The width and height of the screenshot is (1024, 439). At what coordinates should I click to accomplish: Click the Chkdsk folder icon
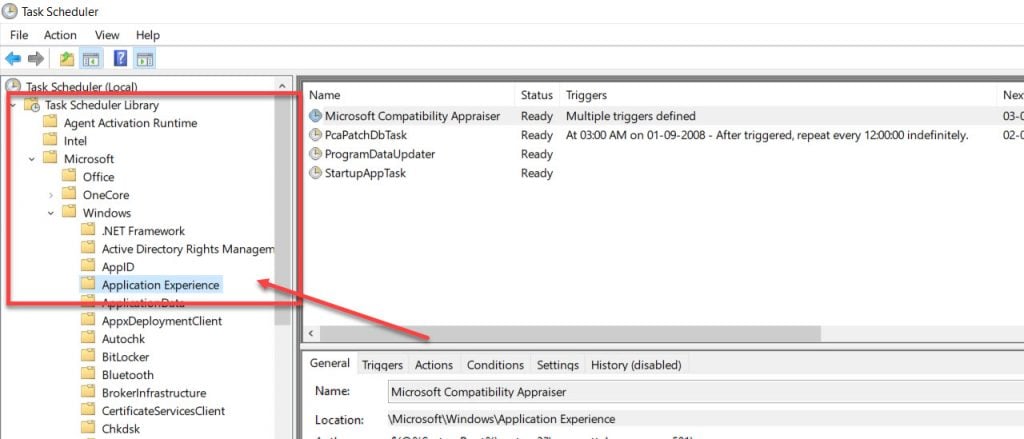88,429
